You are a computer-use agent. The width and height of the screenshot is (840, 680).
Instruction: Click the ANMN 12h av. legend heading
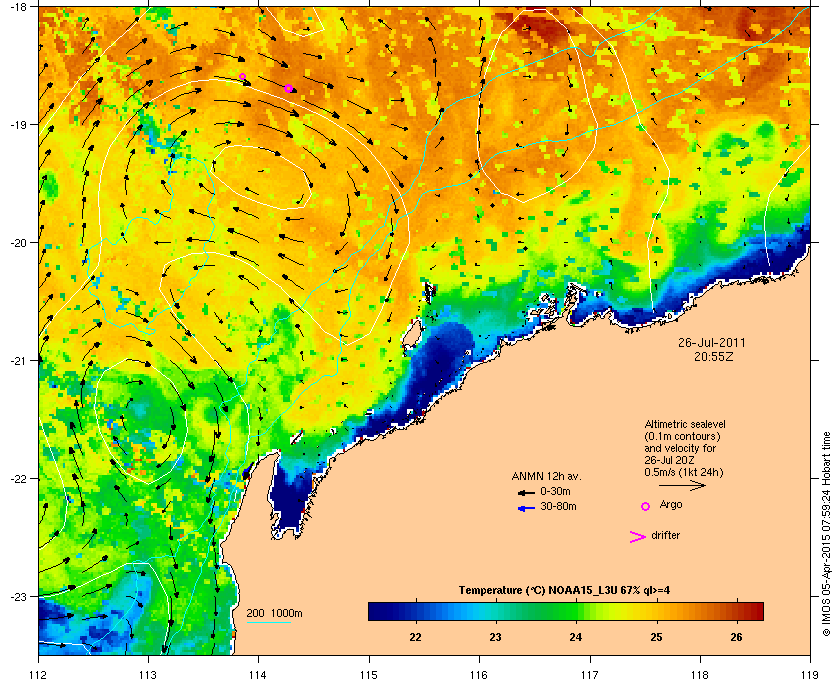point(546,476)
